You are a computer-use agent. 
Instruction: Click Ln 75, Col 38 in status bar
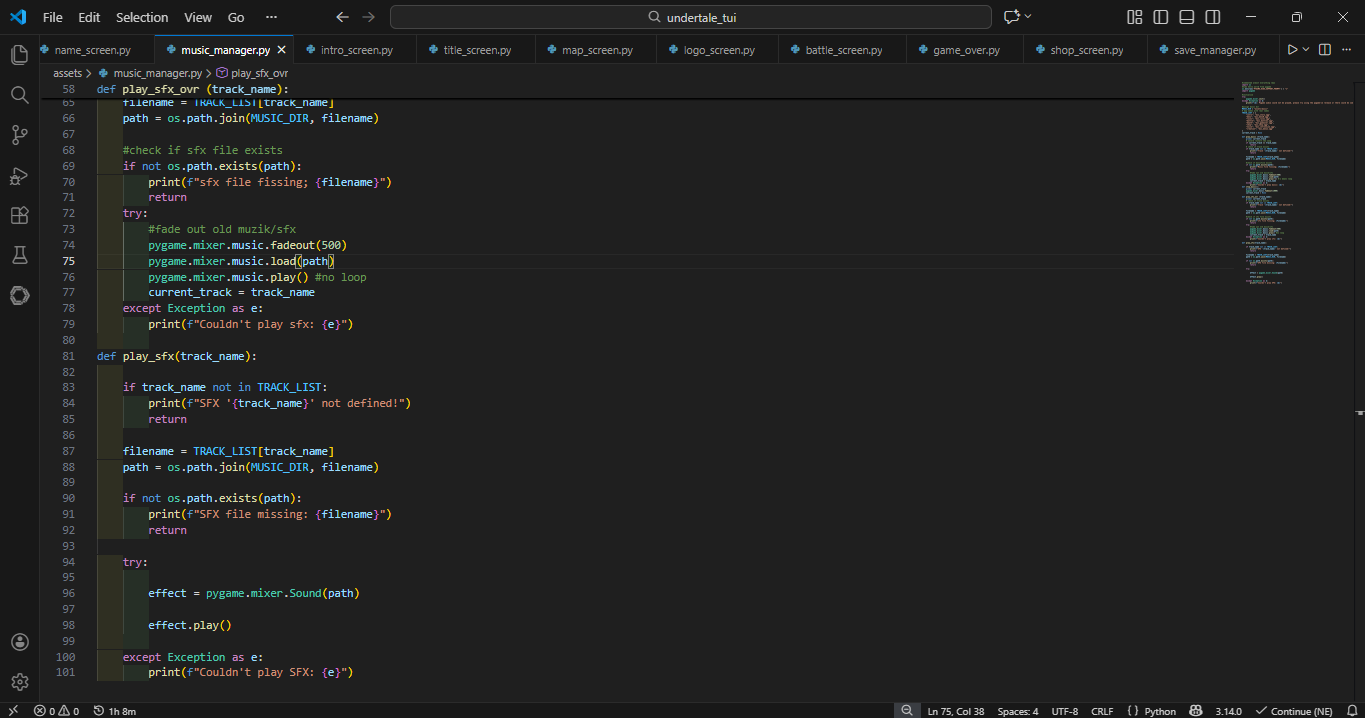point(955,711)
